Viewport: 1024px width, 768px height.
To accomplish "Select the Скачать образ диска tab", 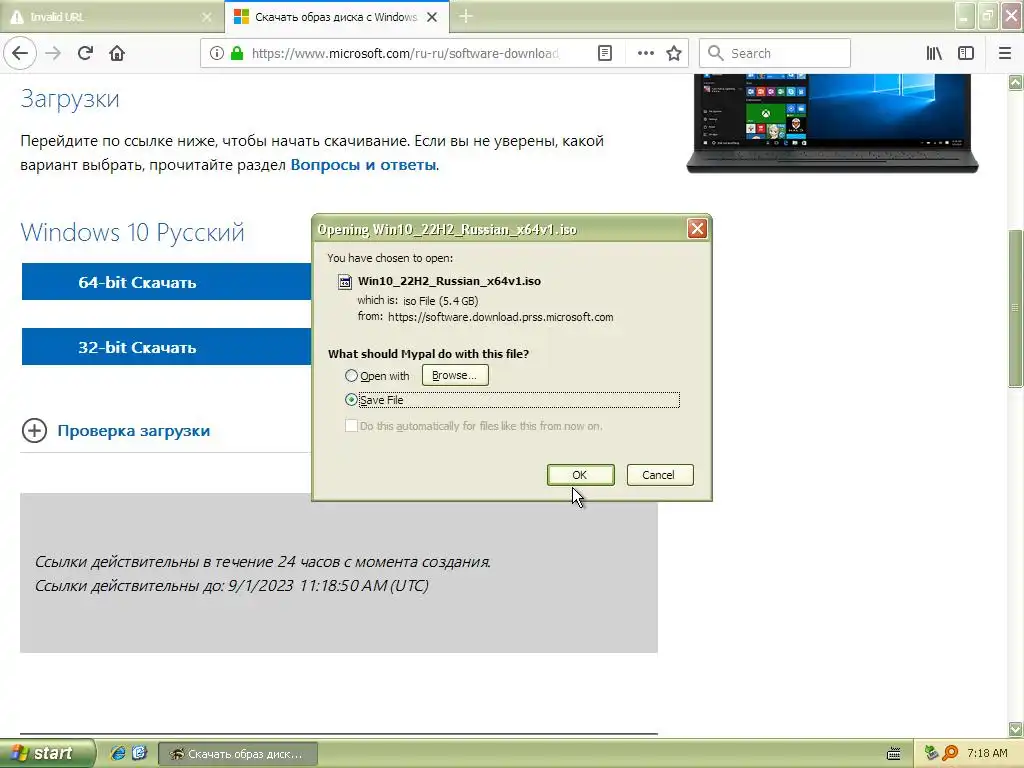I will pyautogui.click(x=336, y=17).
